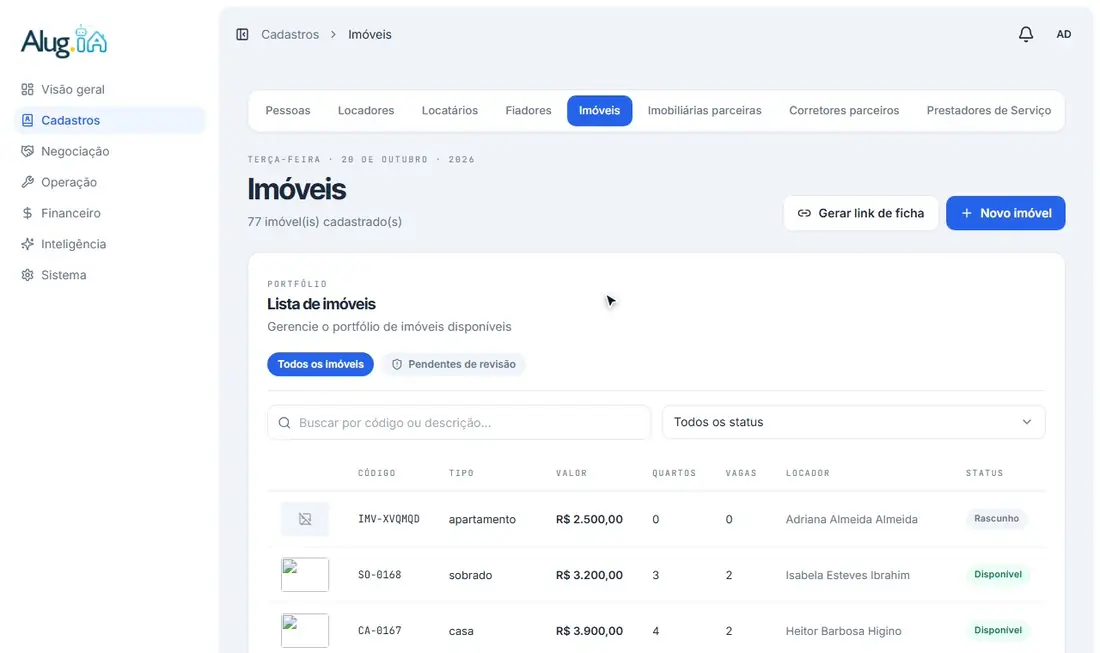Click the Inteligência sparkle icon
Image resolution: width=1100 pixels, height=653 pixels.
[x=27, y=243]
